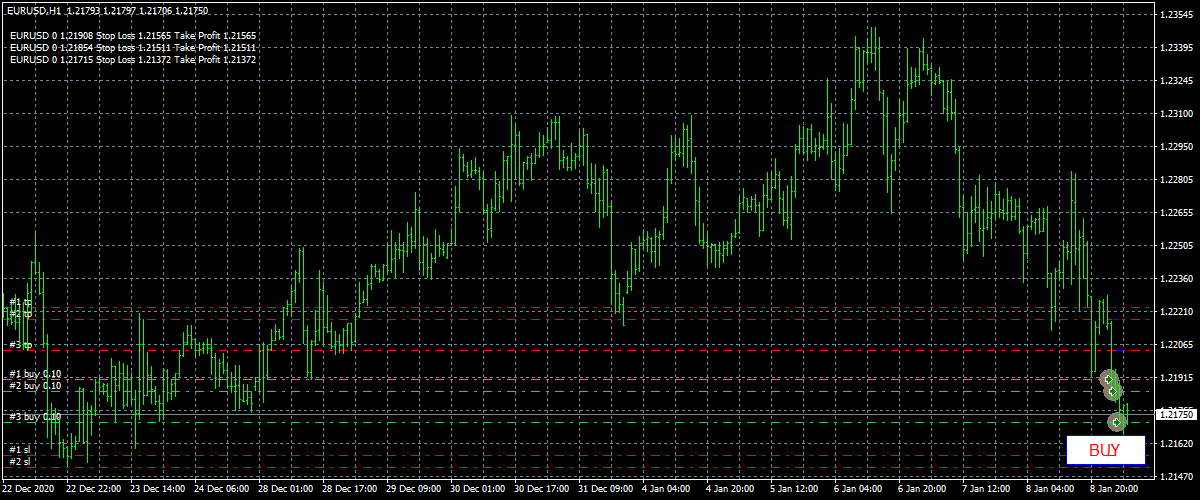Click the '6 Jan 20:00' time axis label
Screen dimensions: 1200x500
pyautogui.click(x=924, y=490)
